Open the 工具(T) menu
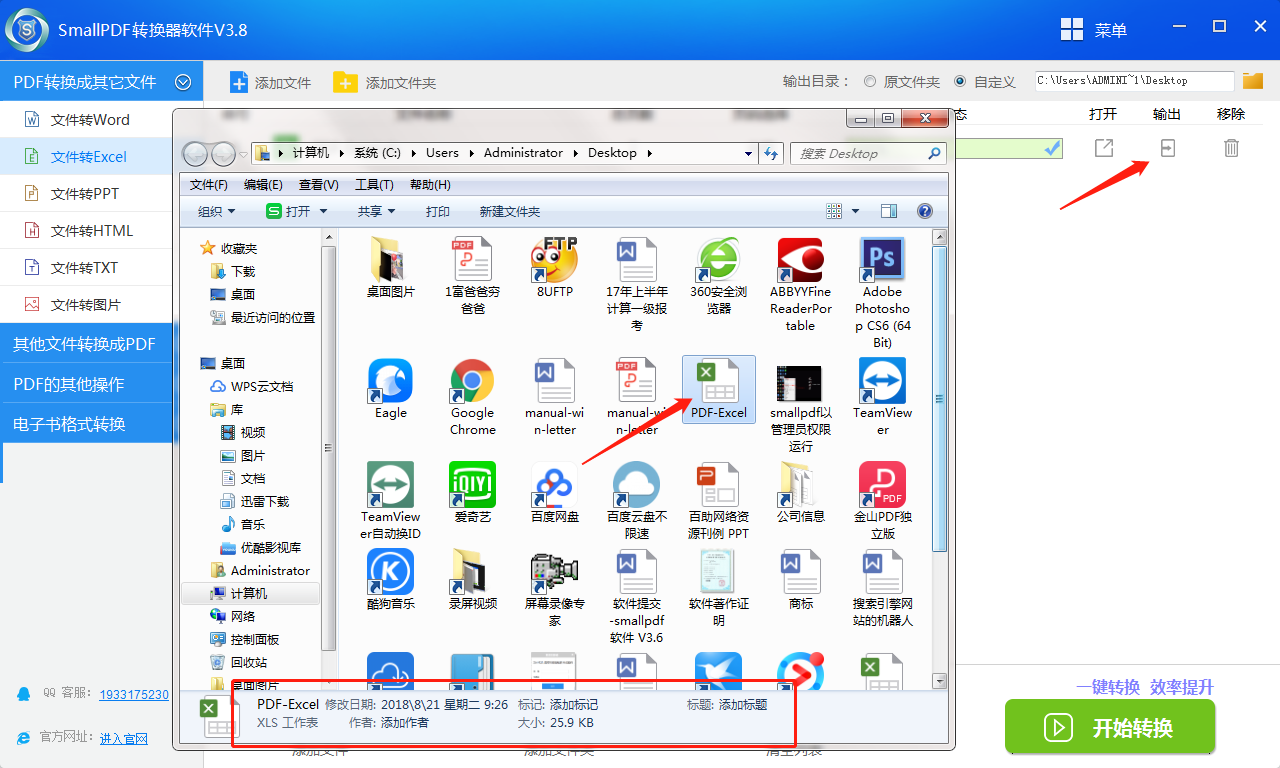Screen dimensions: 1280x768 coord(374,185)
